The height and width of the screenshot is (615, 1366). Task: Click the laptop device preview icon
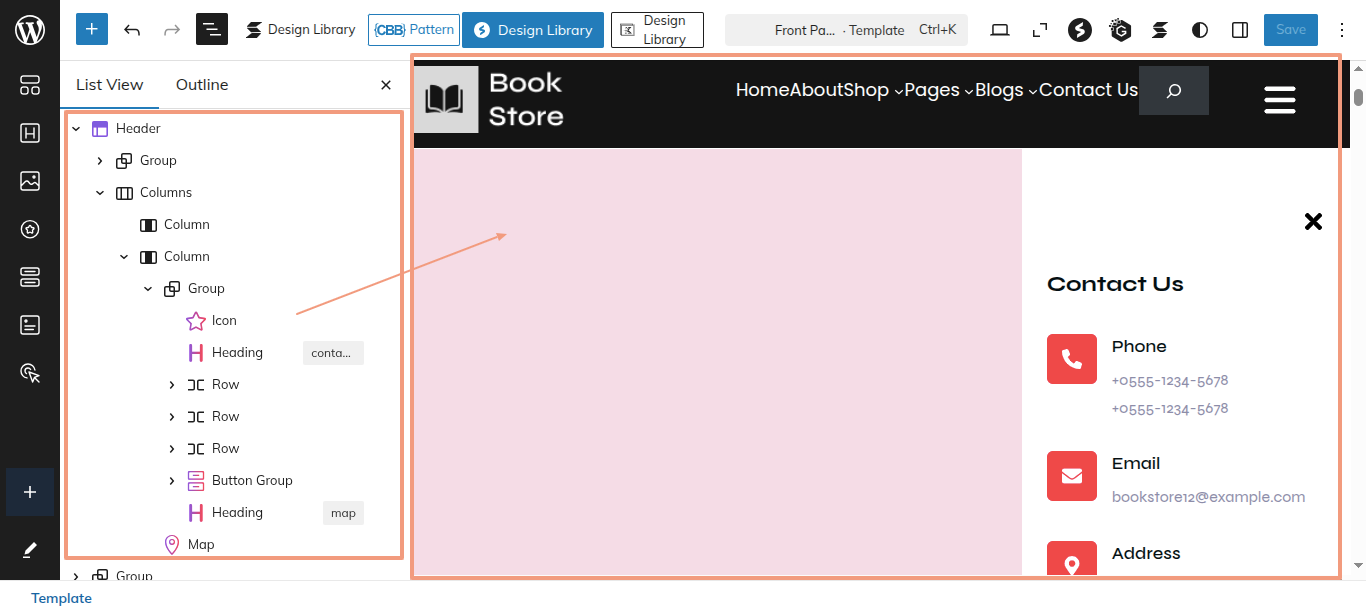point(1000,30)
